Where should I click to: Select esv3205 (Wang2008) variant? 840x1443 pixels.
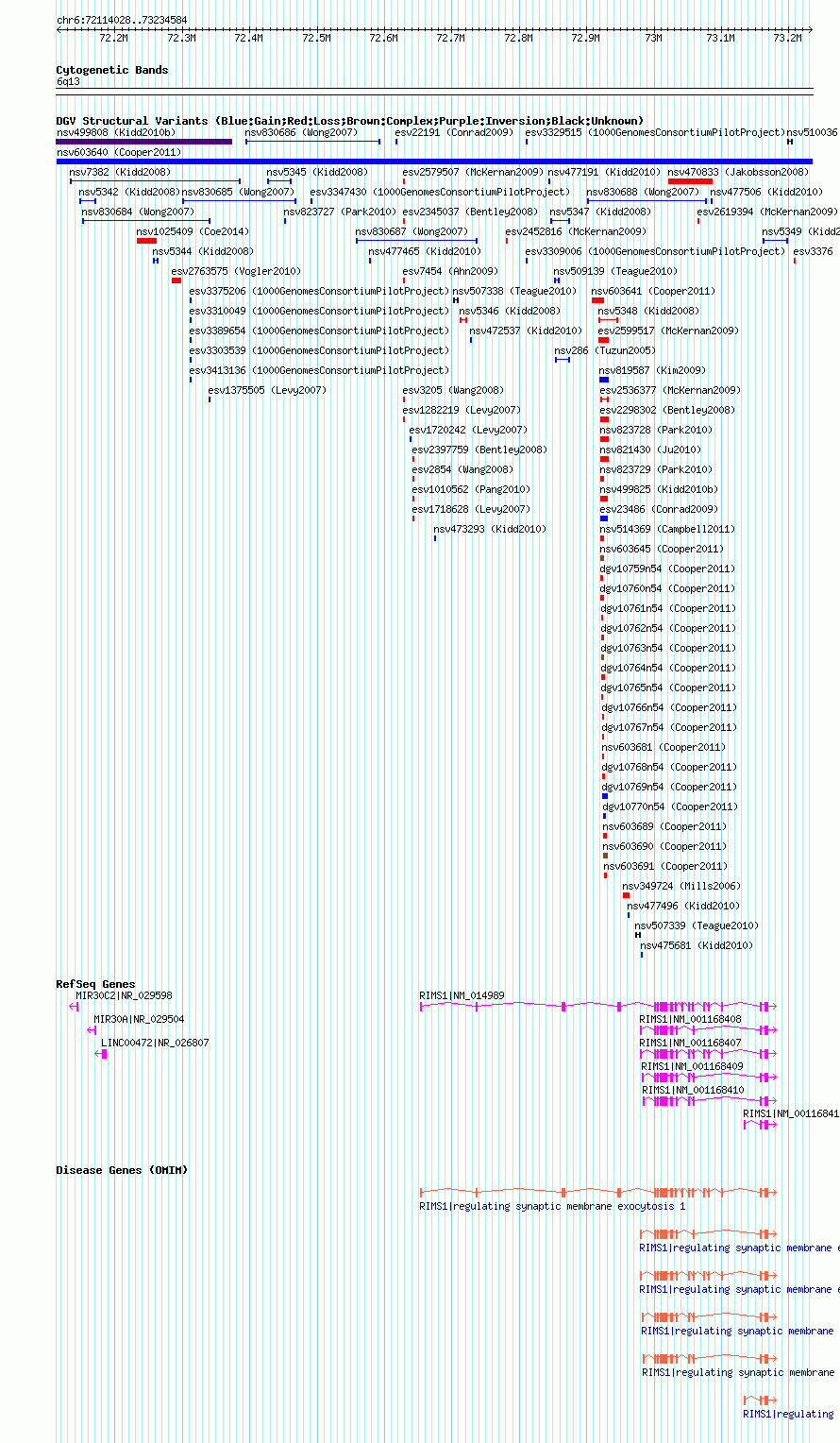coord(453,390)
